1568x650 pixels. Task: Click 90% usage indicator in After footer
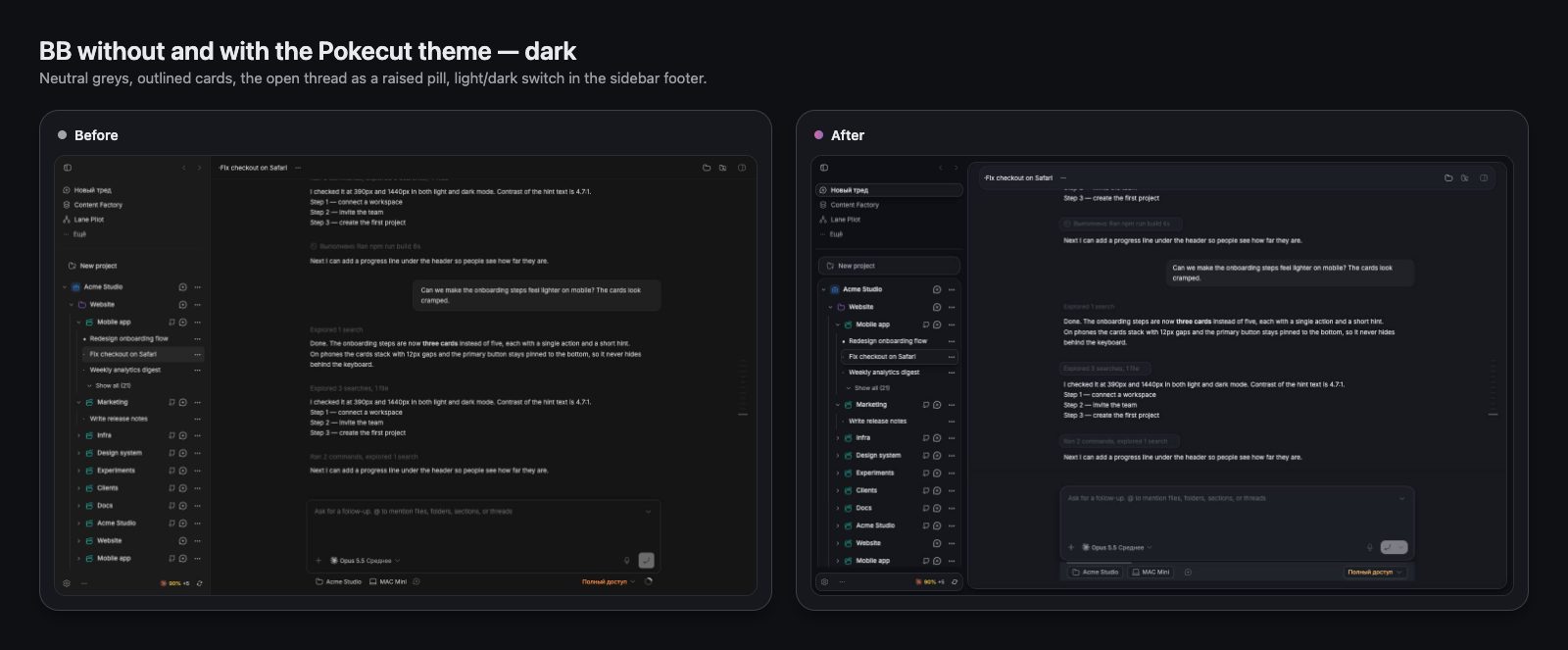coord(930,581)
